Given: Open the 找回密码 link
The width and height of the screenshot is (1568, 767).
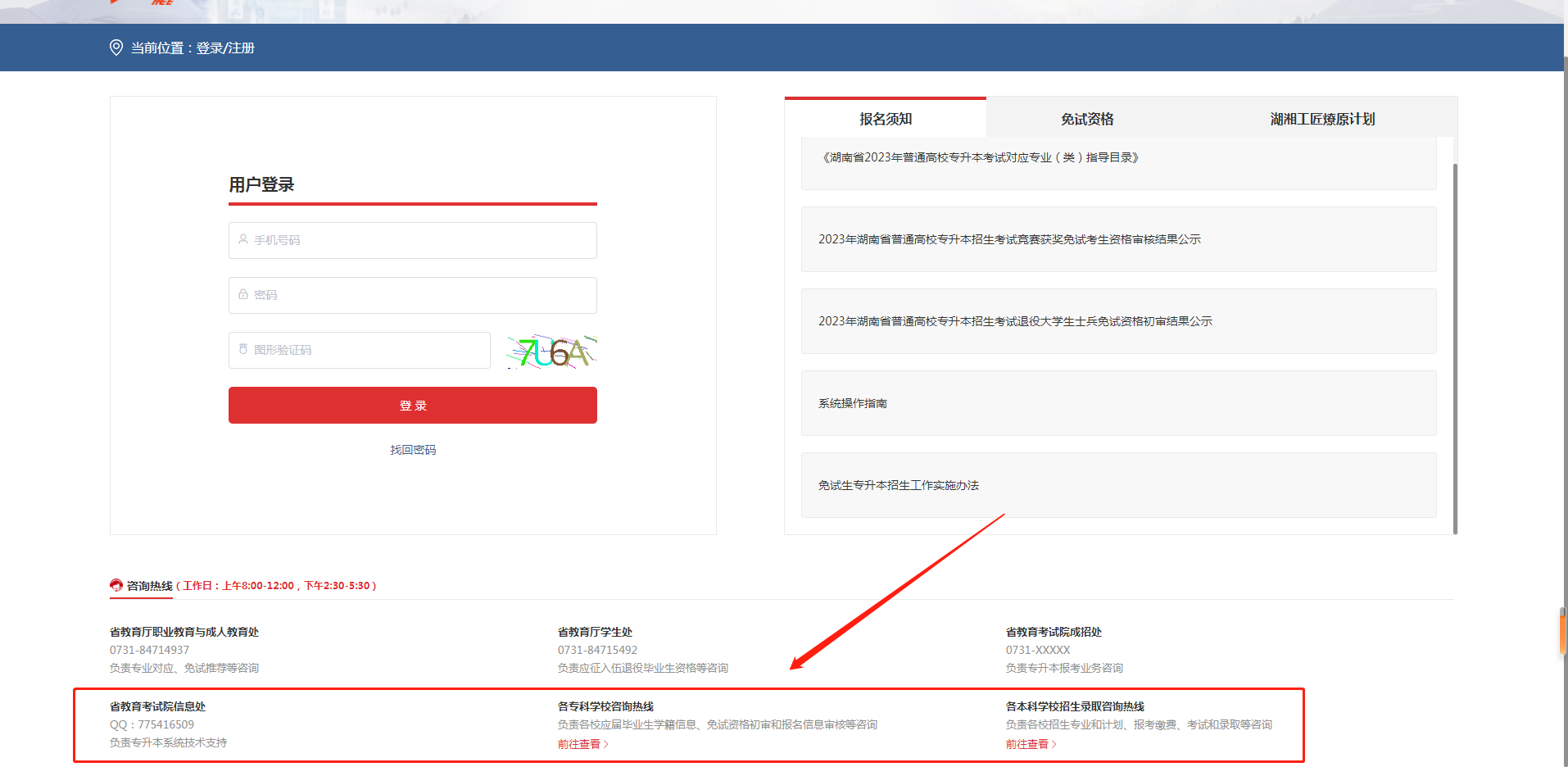Looking at the screenshot, I should 413,450.
